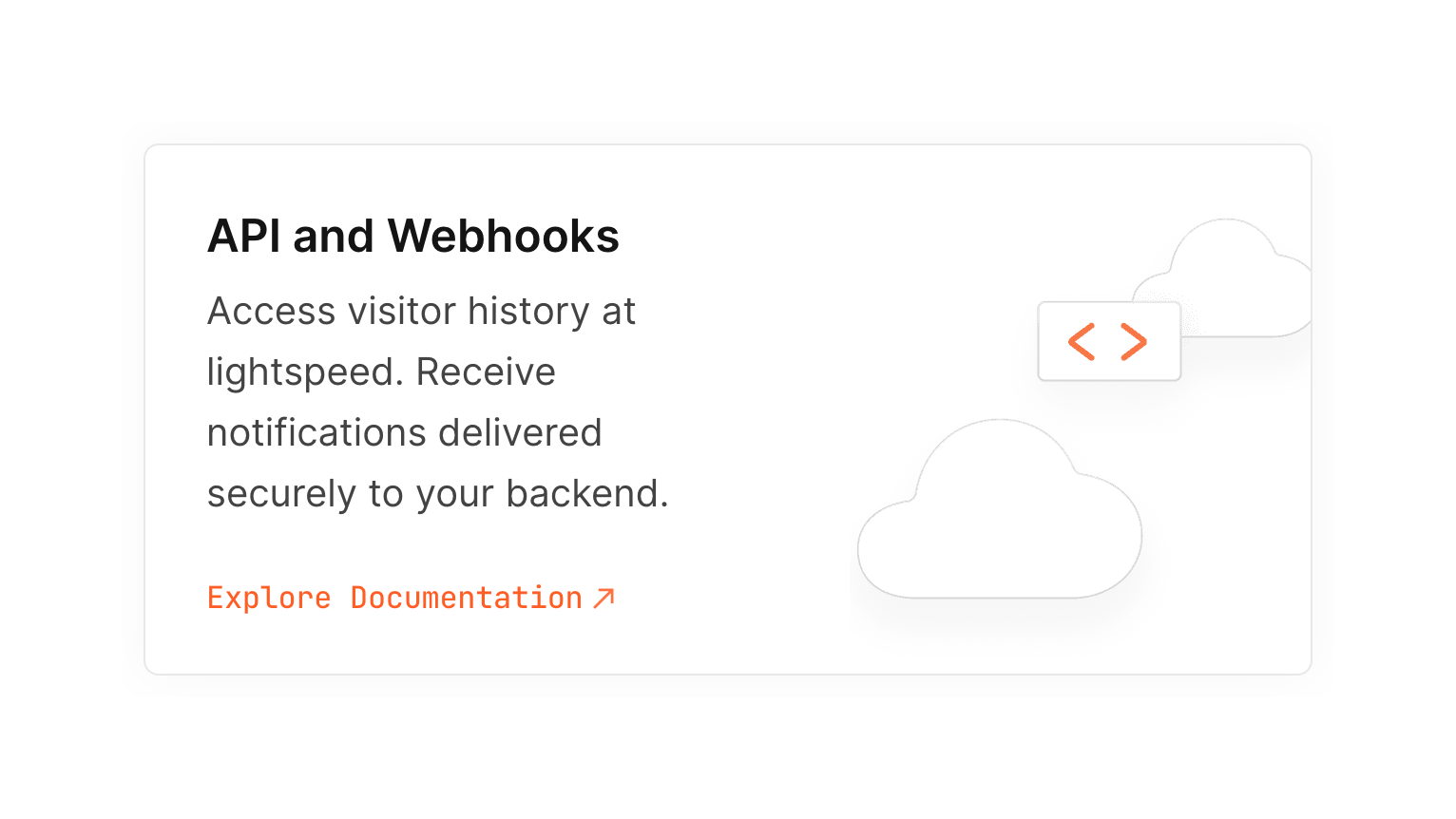Click the API and Webhooks heading
The height and width of the screenshot is (819, 1456).
coord(412,237)
